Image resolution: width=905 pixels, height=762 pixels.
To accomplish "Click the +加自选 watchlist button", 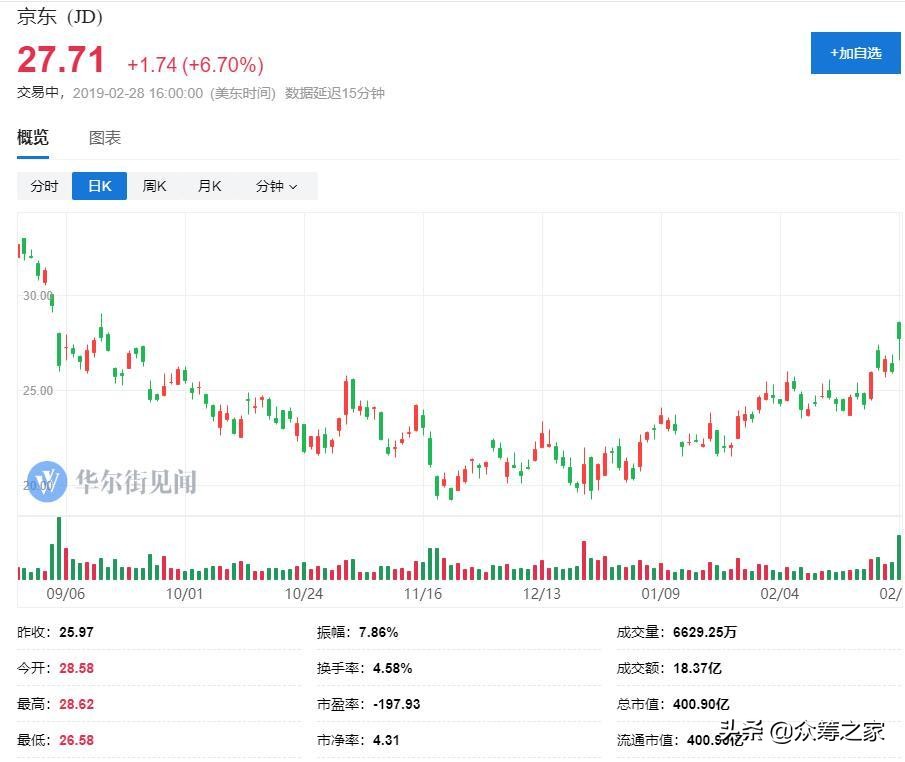I will (855, 52).
